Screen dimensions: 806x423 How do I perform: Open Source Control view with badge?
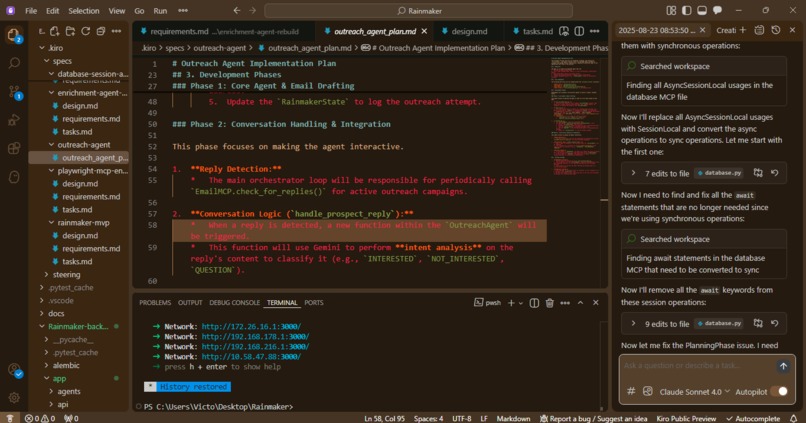[14, 92]
